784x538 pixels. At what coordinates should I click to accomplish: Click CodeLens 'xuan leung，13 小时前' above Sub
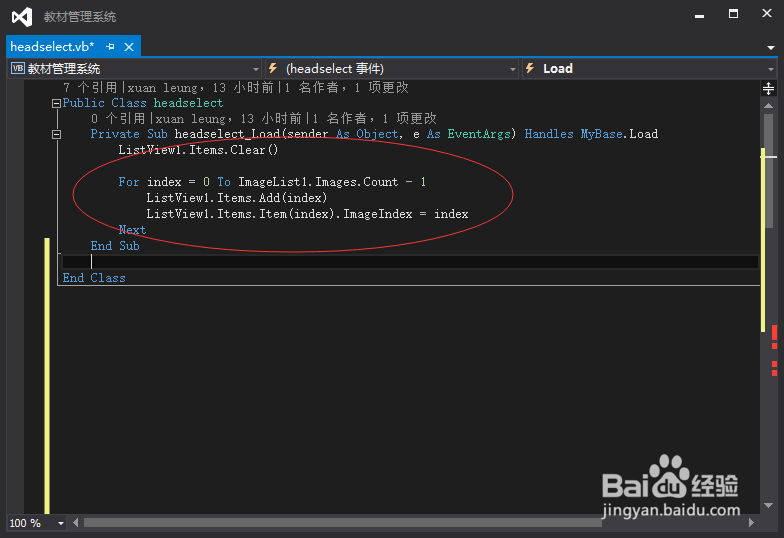click(230, 118)
